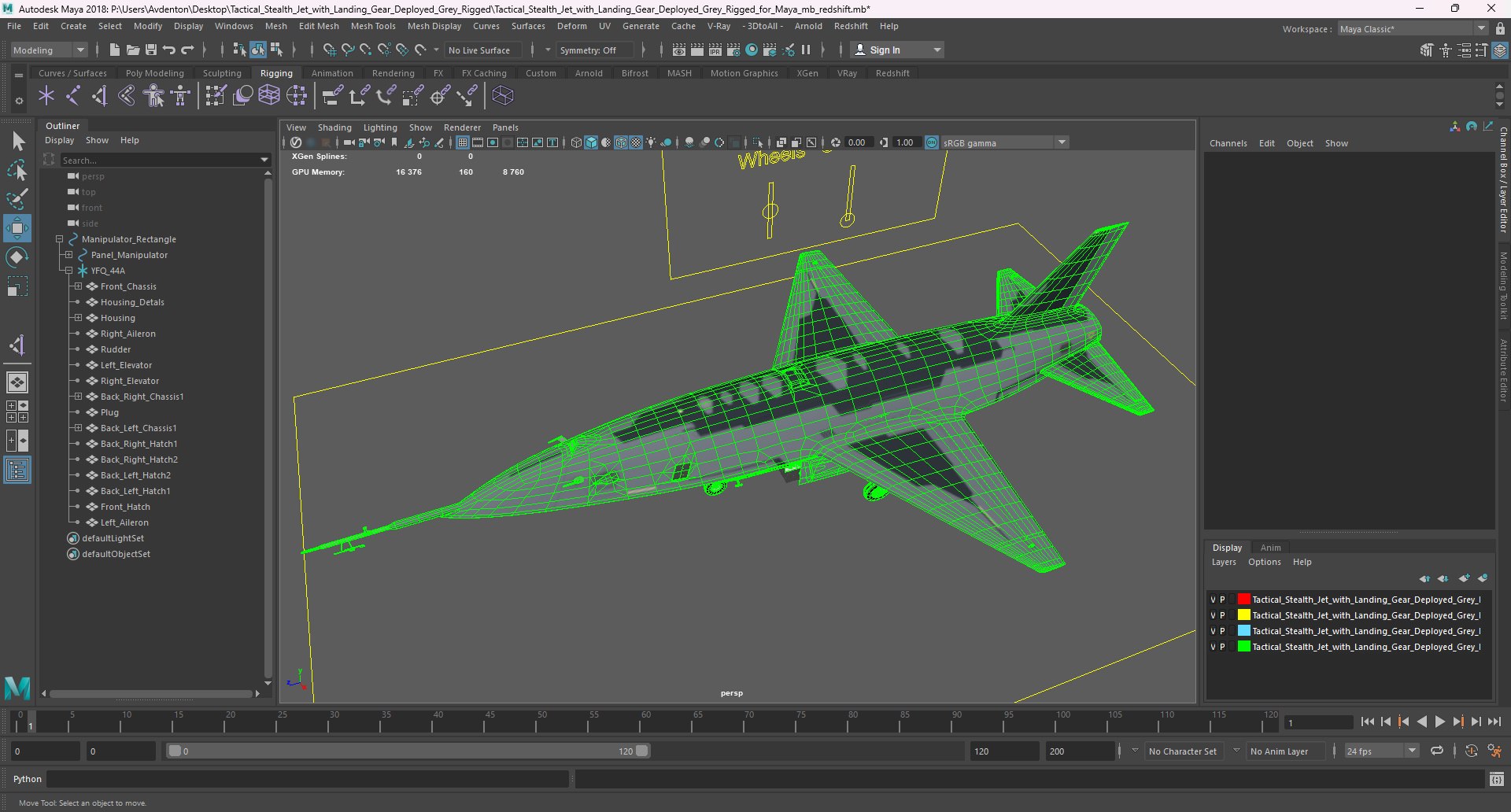Click the Create Lattice shelf icon
This screenshot has height=812, width=1511.
269,96
